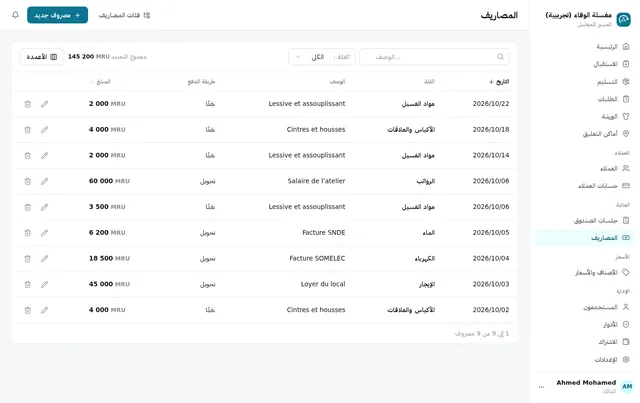
Task: Edit the Facture SOMELEC expense
Action: [44, 258]
